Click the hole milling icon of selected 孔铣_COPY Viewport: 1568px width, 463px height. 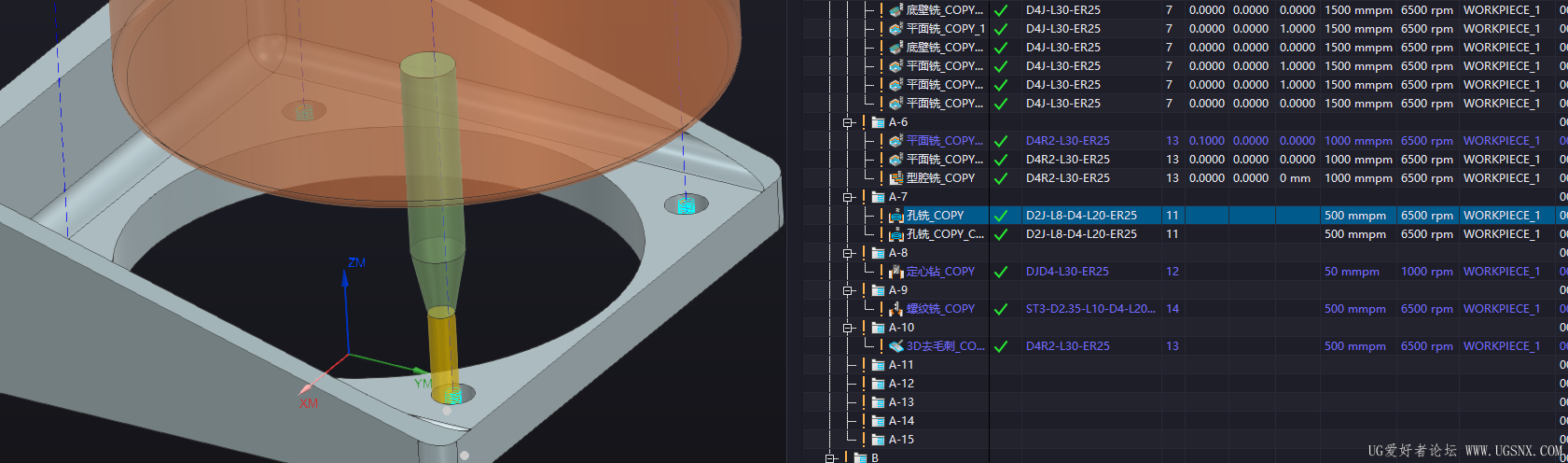coord(896,216)
